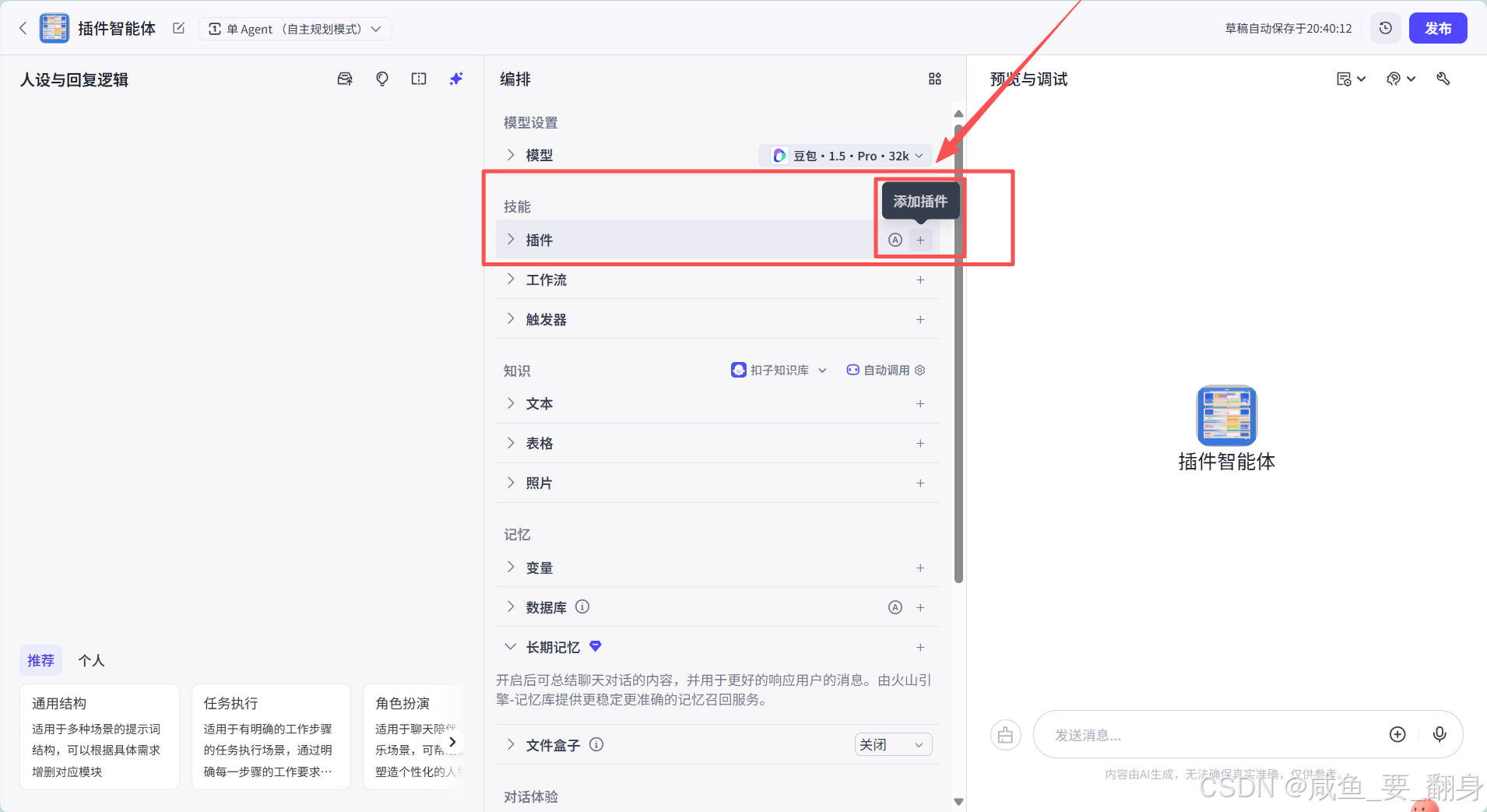Viewport: 1487px width, 812px height.
Task: Click the 插件智能体 avatar in preview
Action: pyautogui.click(x=1226, y=415)
